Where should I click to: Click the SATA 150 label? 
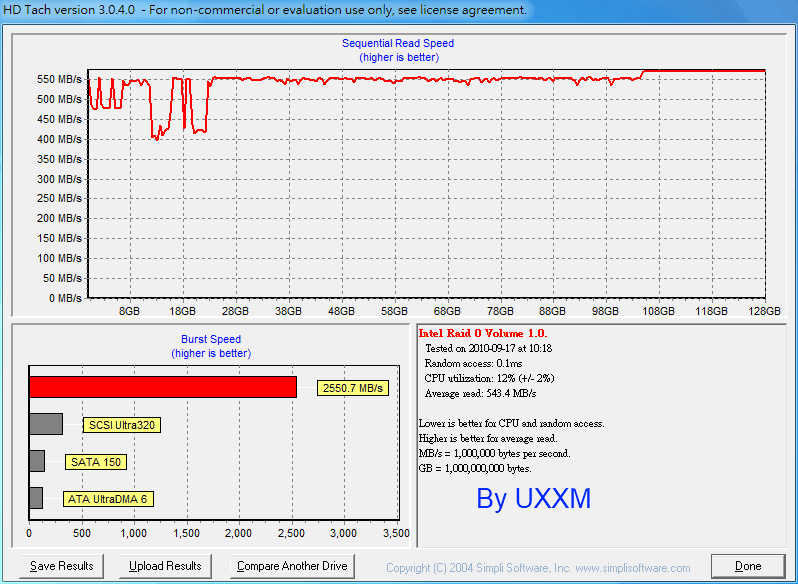(96, 462)
